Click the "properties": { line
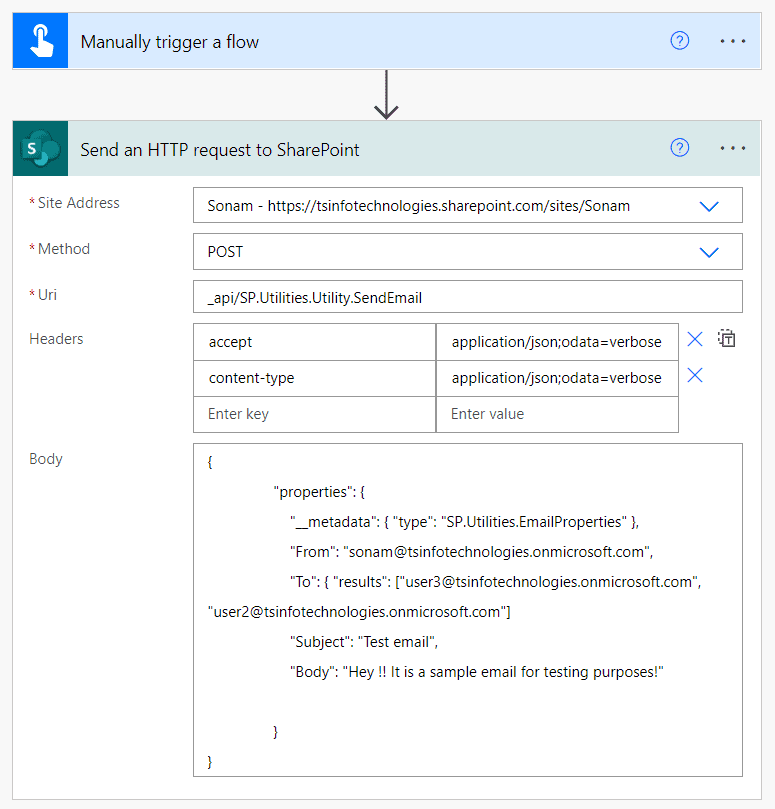This screenshot has height=809, width=775. point(319,492)
